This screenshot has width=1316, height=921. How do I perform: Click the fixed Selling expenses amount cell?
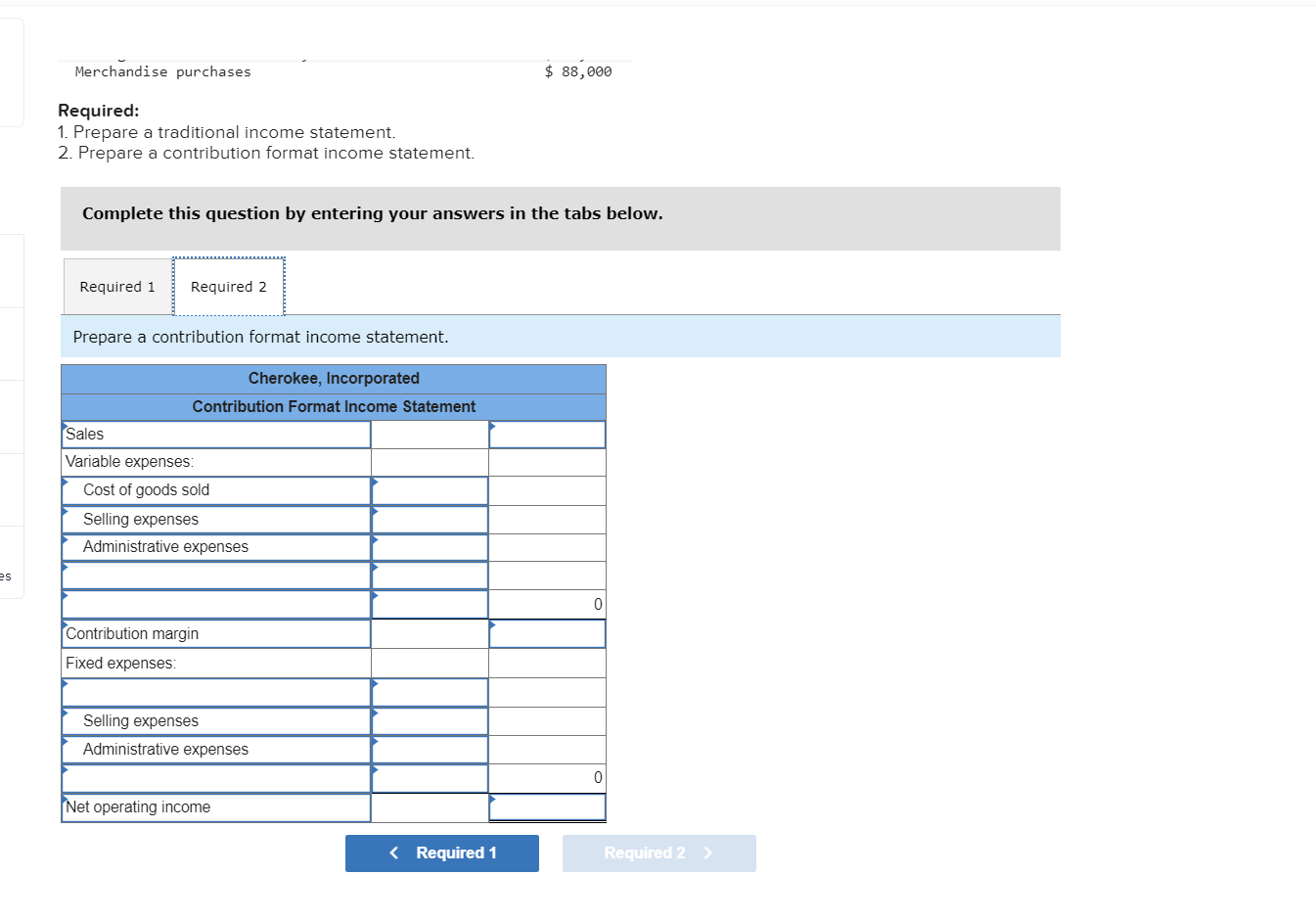[429, 721]
